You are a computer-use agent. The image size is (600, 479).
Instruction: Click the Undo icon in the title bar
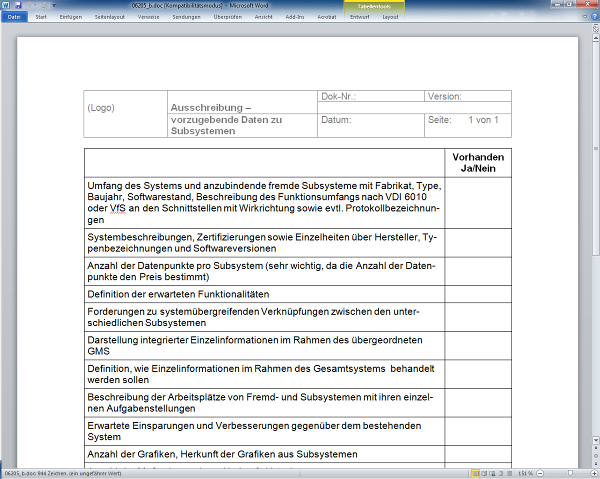[x=27, y=5]
